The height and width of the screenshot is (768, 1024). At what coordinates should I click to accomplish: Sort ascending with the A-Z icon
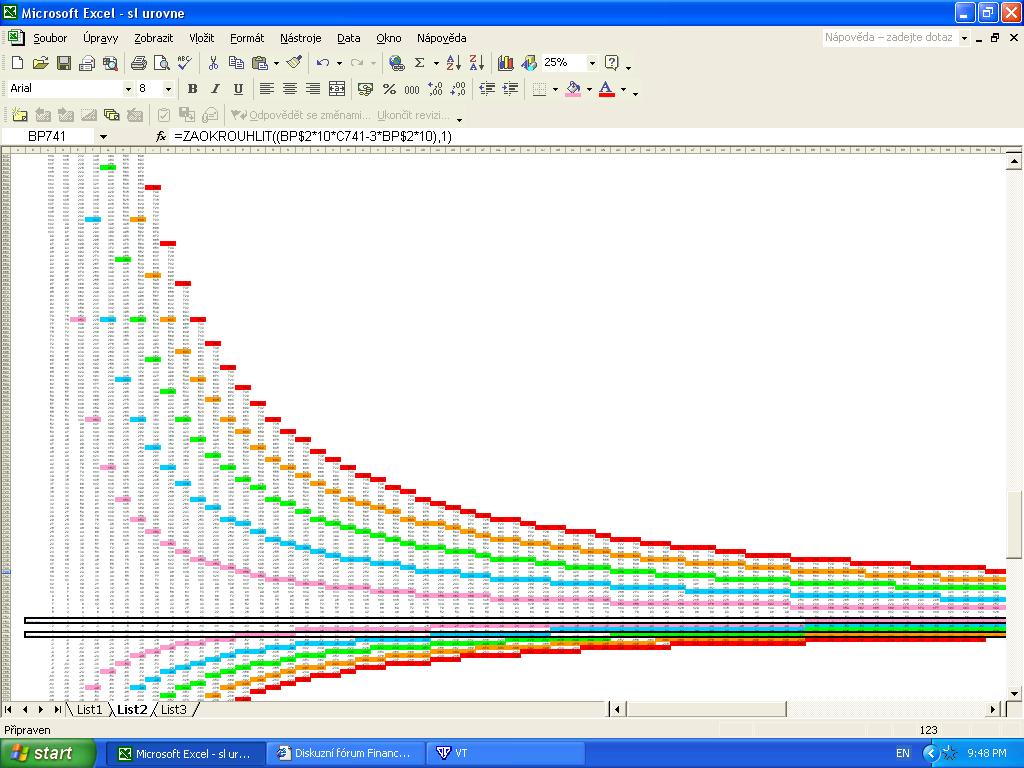tap(453, 63)
